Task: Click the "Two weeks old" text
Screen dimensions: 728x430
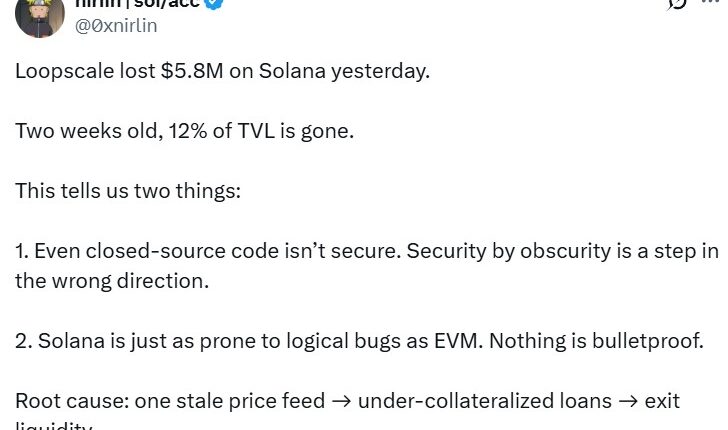Action: pyautogui.click(x=72, y=131)
